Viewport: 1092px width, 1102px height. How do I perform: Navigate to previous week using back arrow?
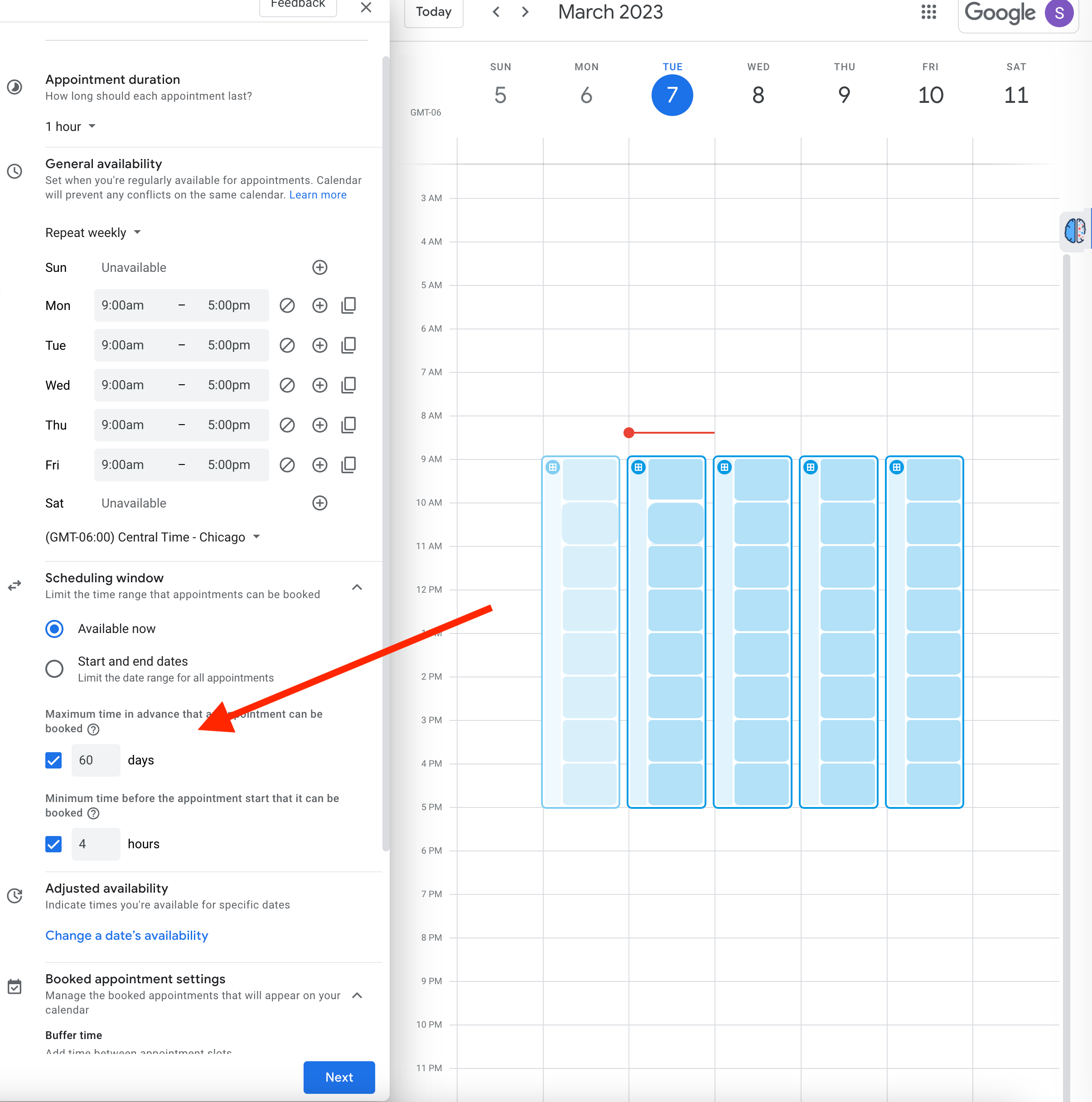click(x=496, y=12)
